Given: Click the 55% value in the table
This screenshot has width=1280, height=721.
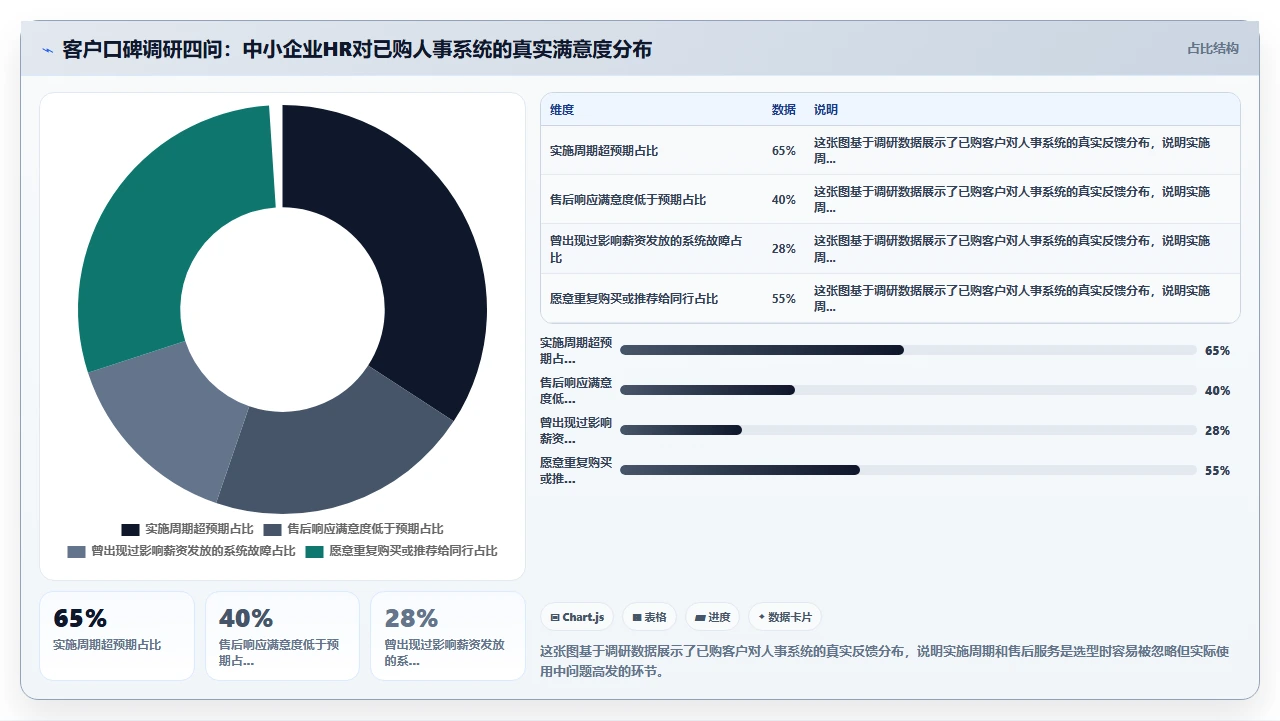Looking at the screenshot, I should (784, 298).
